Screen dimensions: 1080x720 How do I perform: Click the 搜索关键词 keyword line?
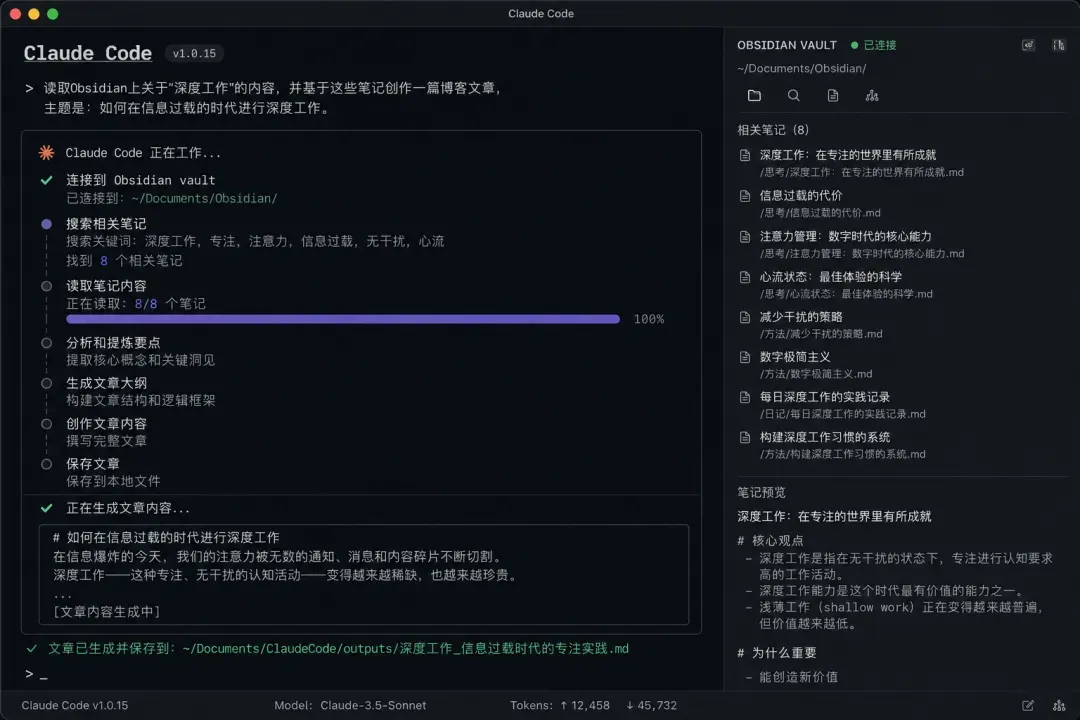[255, 241]
